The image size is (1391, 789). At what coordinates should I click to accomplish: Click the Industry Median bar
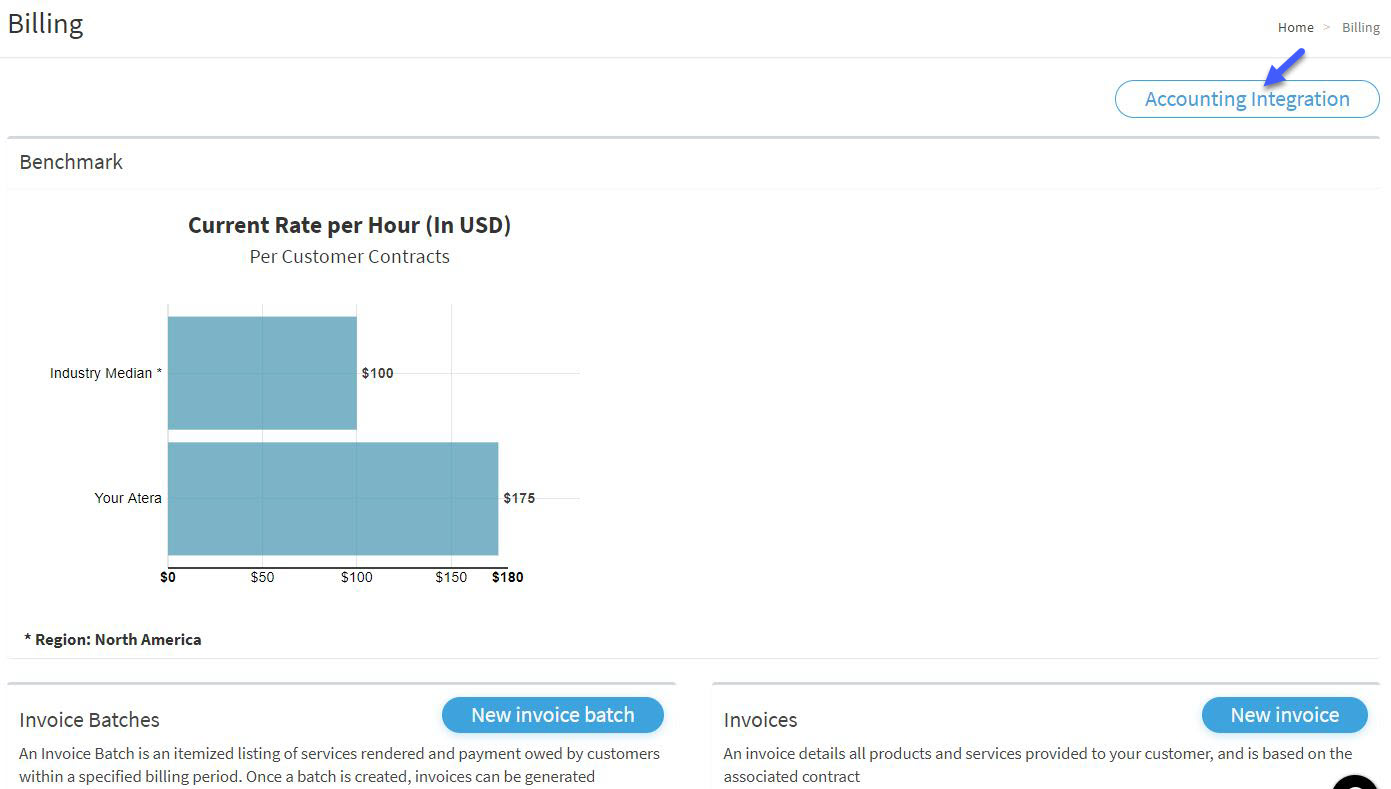coord(262,373)
